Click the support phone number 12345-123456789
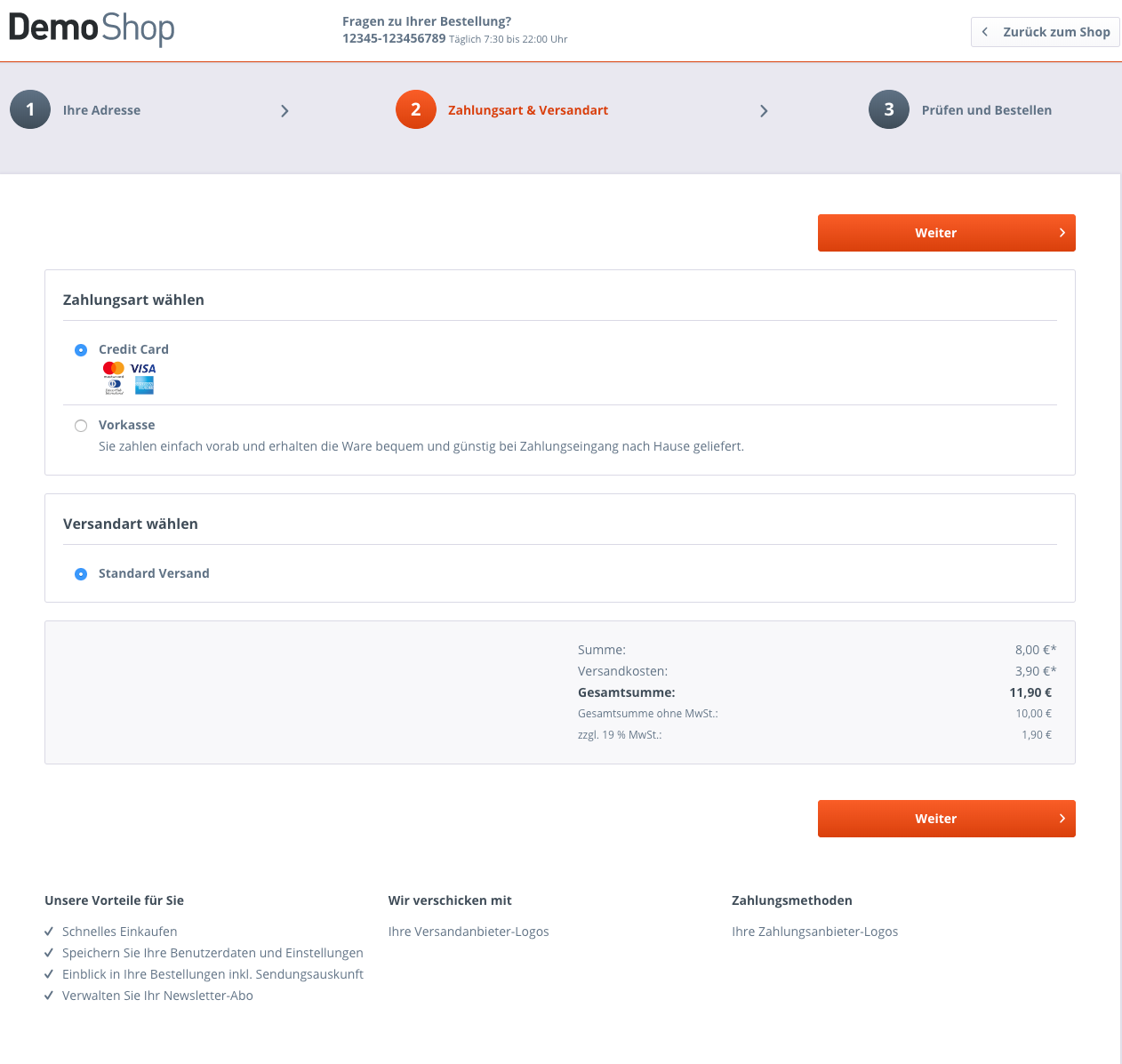 [394, 38]
